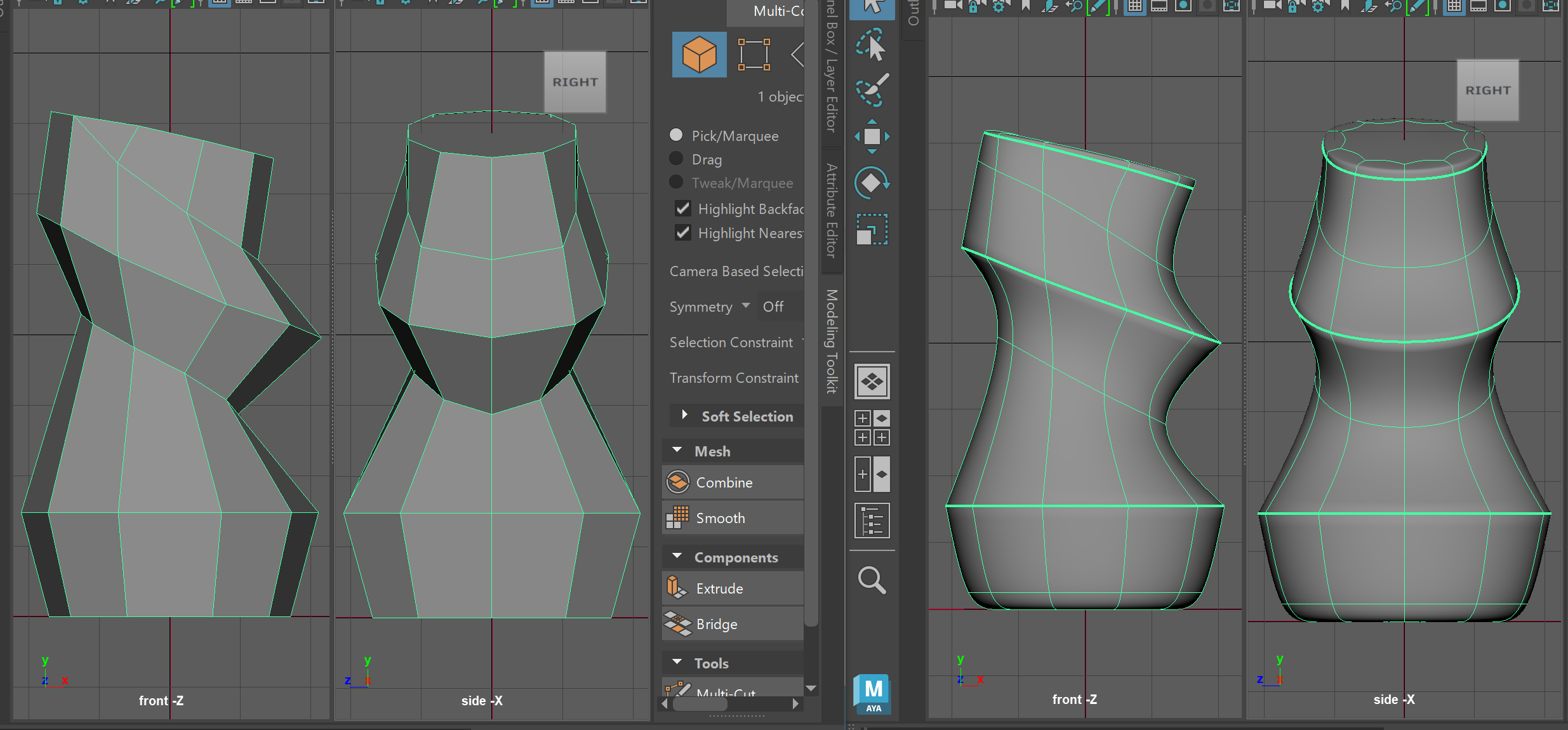Activate the Move tool icon
1568x730 pixels.
pyautogui.click(x=872, y=136)
